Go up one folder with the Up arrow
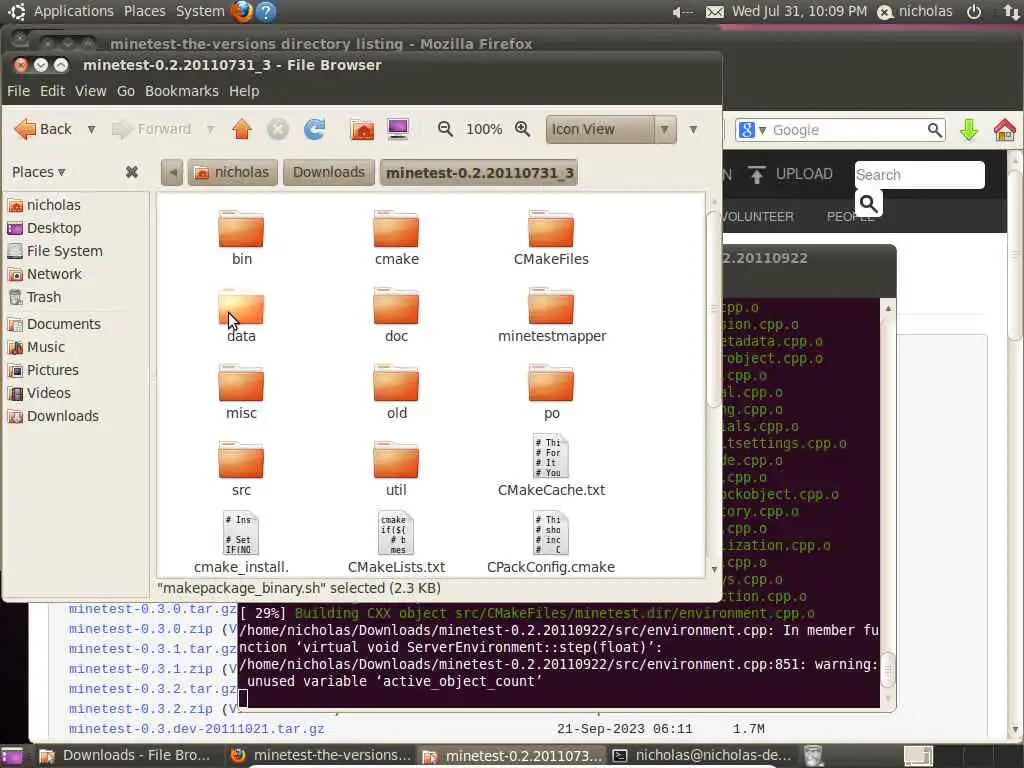The image size is (1024, 768). [x=242, y=129]
